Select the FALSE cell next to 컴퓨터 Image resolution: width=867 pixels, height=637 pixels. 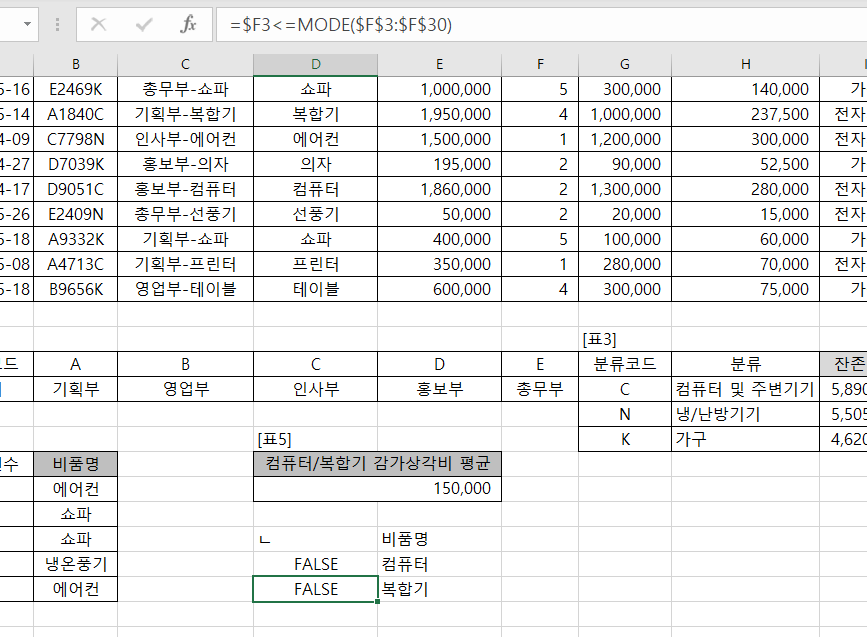pos(315,564)
